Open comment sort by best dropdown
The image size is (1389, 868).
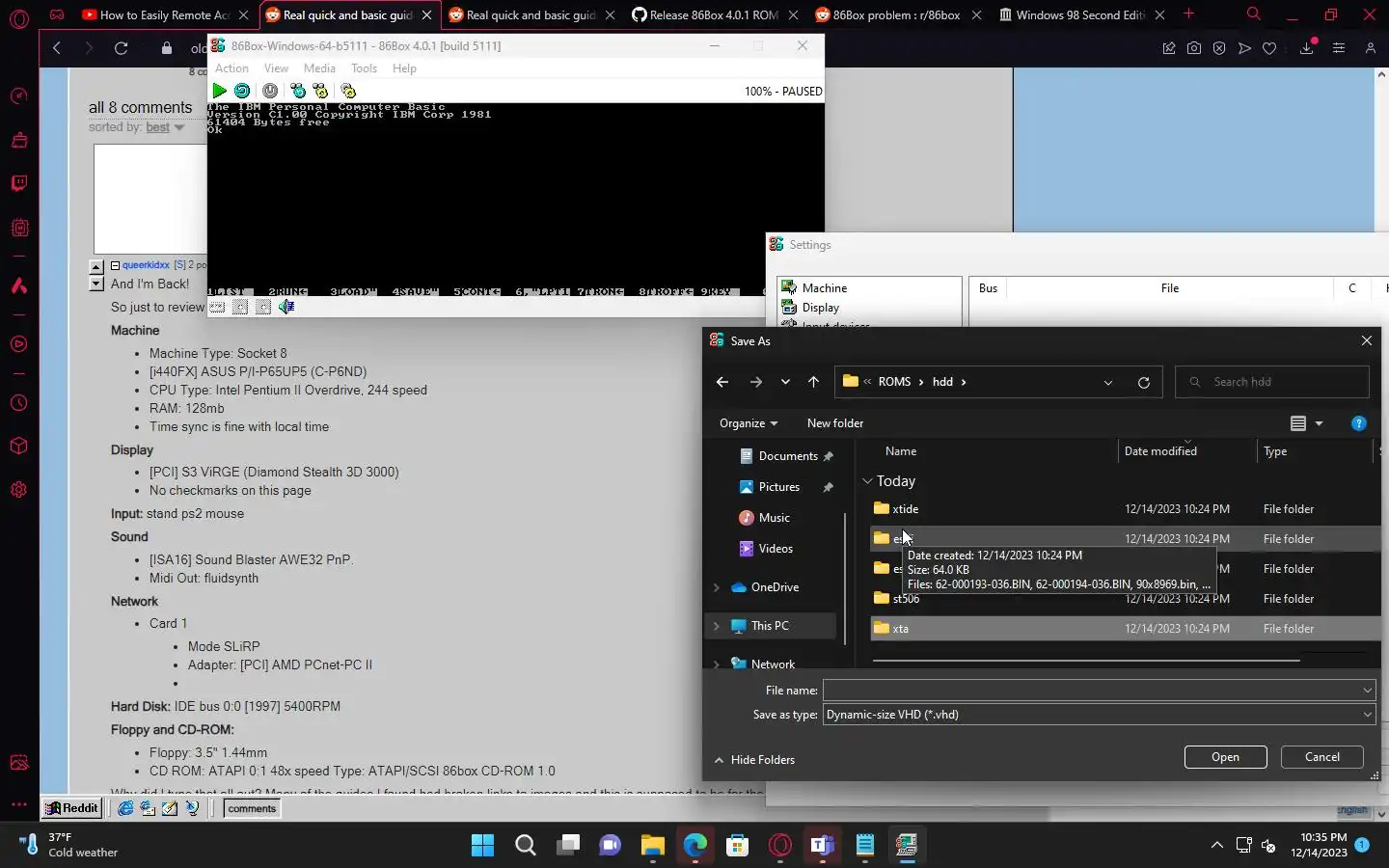pos(165,127)
